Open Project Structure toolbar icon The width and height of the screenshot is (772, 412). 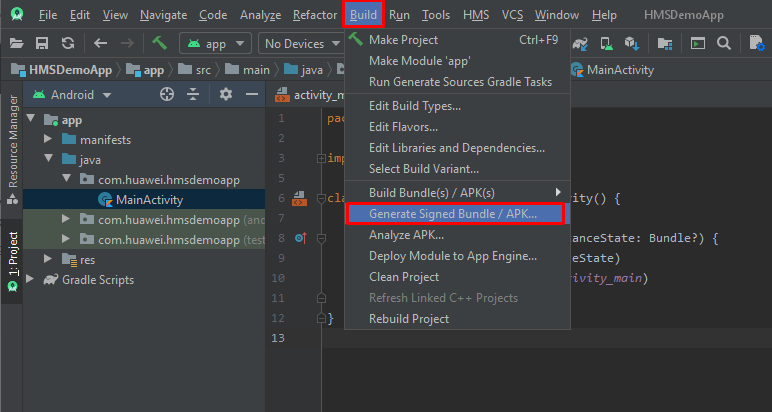point(665,43)
